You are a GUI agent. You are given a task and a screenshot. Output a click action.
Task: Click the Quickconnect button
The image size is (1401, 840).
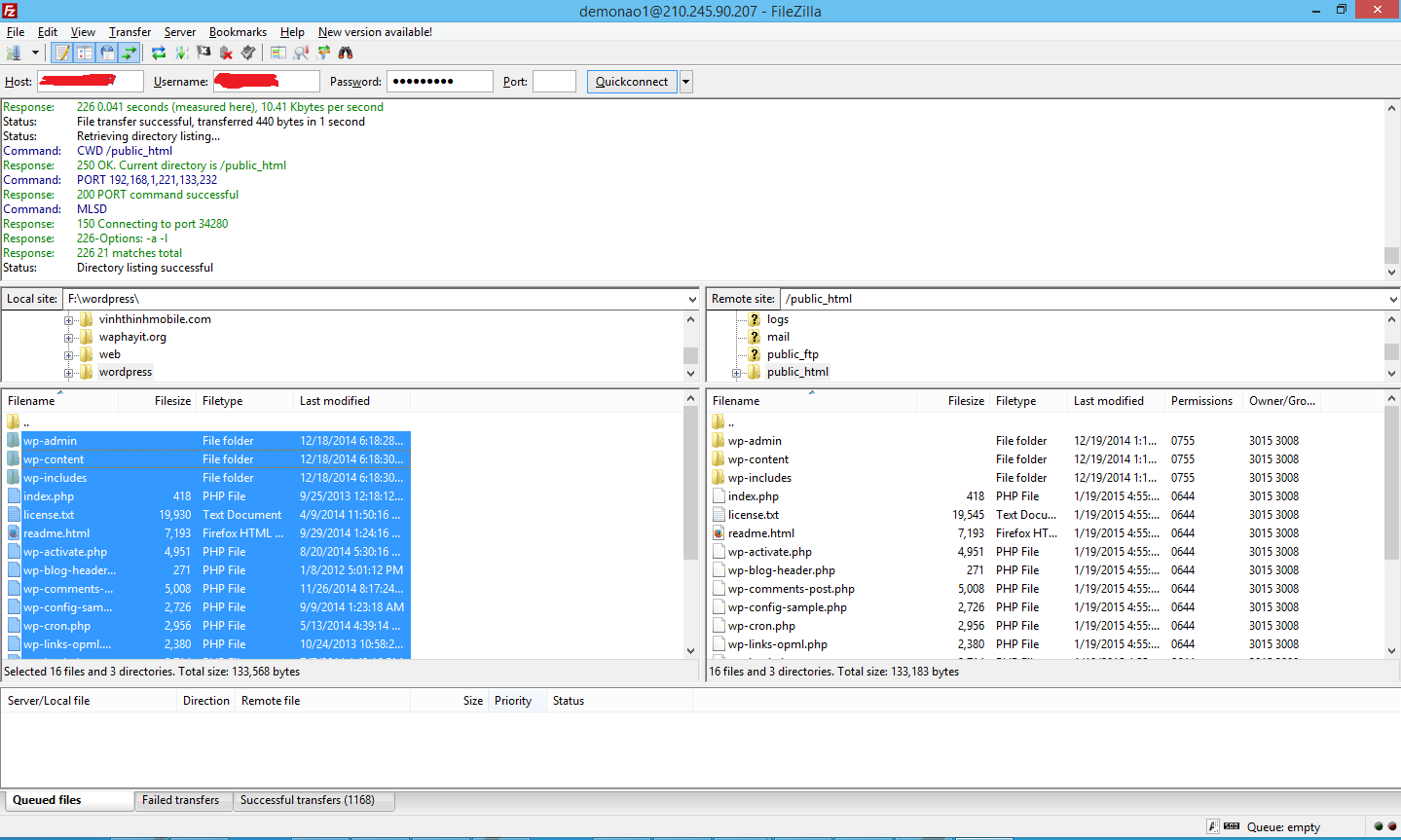(x=631, y=82)
